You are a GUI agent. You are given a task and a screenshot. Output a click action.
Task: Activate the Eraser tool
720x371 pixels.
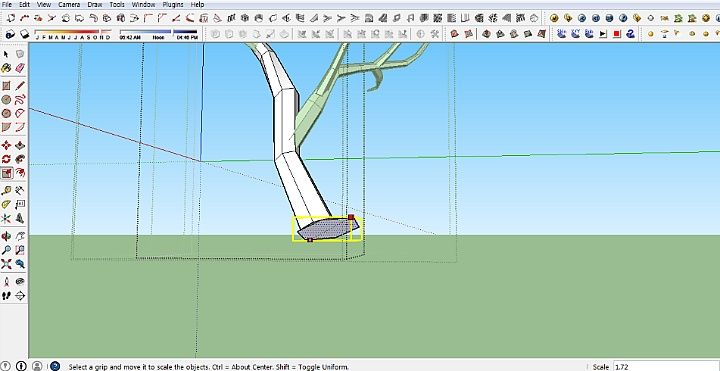coord(20,68)
